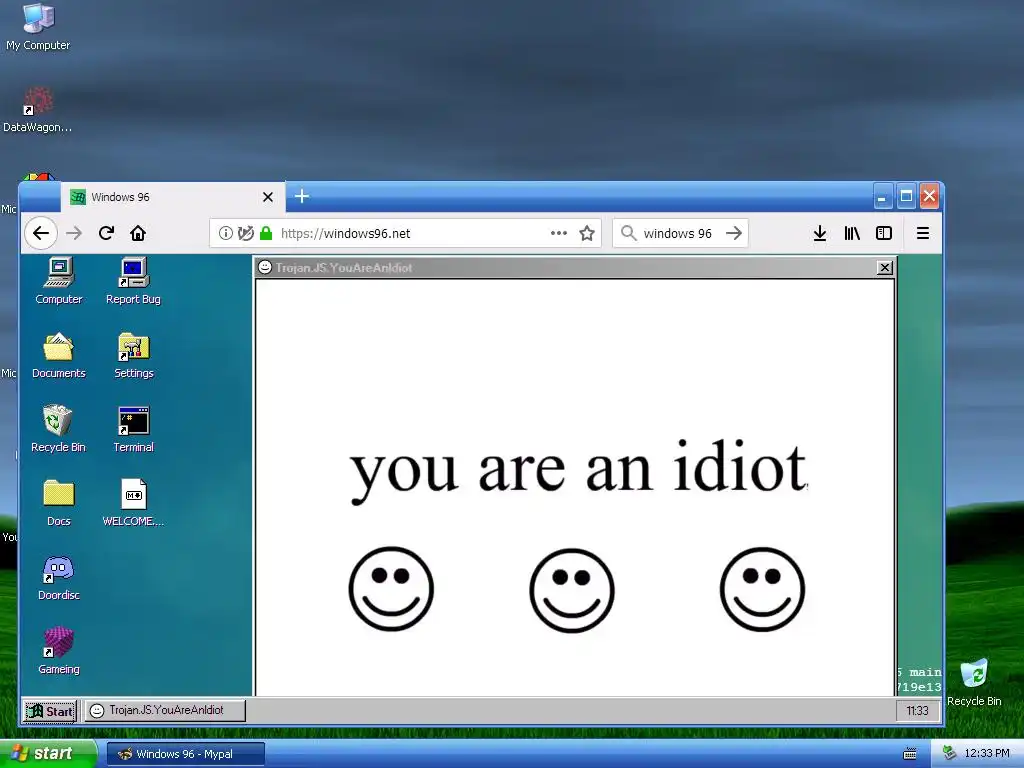Select Trojan.JS.YouAreAnIdiot in Windows 96 taskbar

coord(165,711)
